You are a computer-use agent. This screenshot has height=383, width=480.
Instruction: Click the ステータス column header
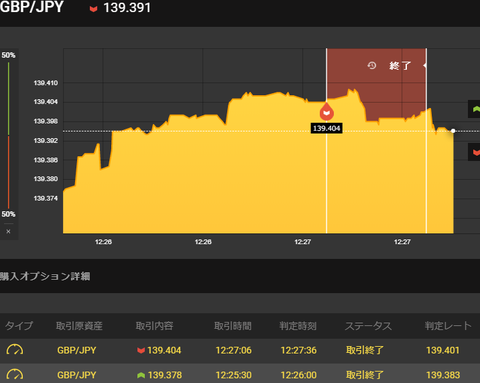coord(368,326)
